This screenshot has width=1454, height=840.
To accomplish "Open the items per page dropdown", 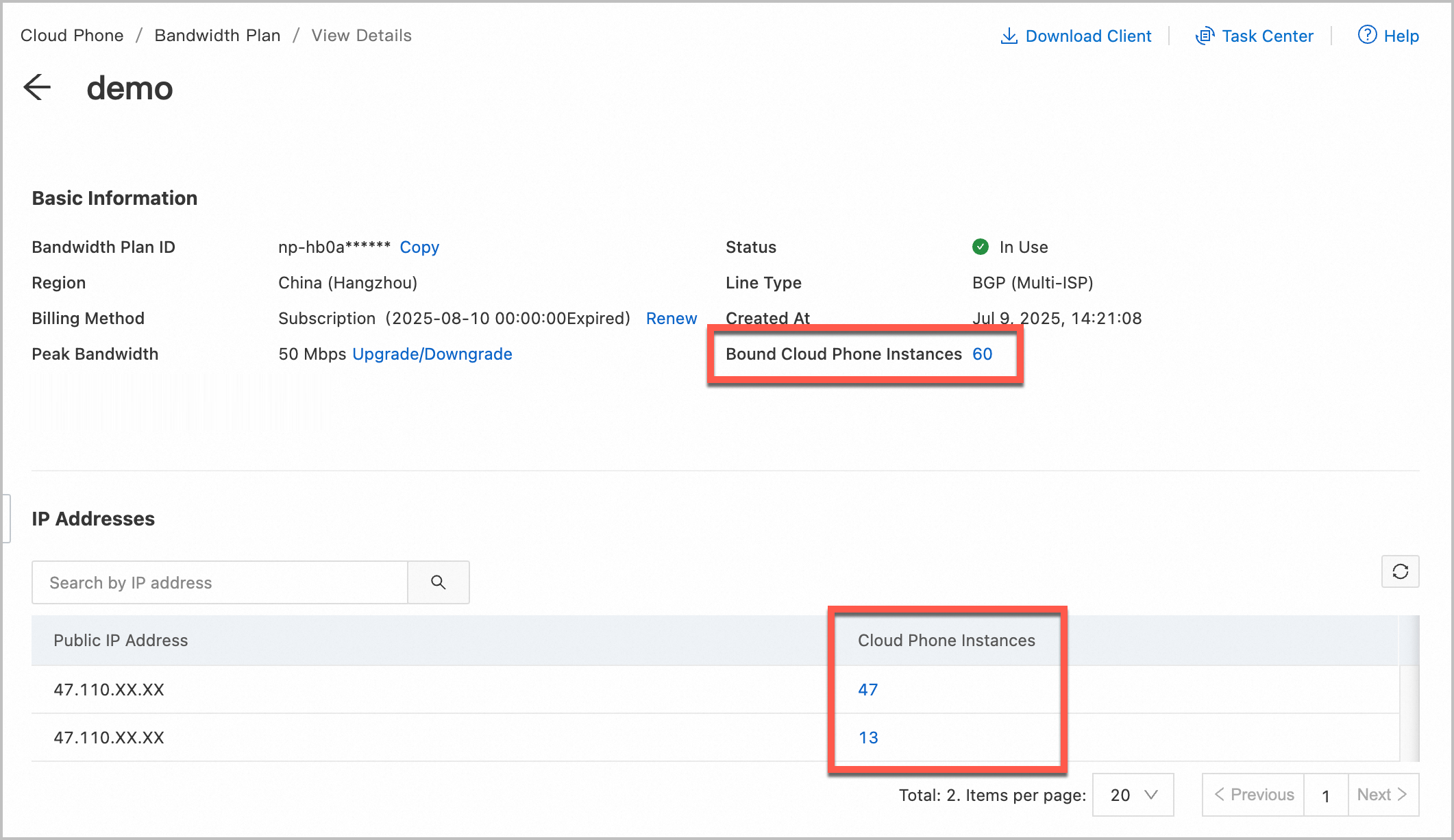I will (1132, 795).
